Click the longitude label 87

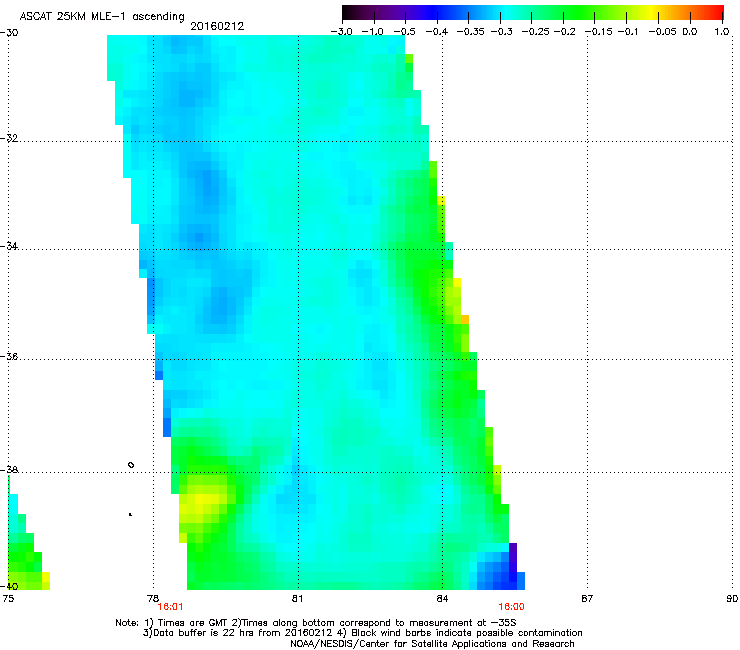587,599
